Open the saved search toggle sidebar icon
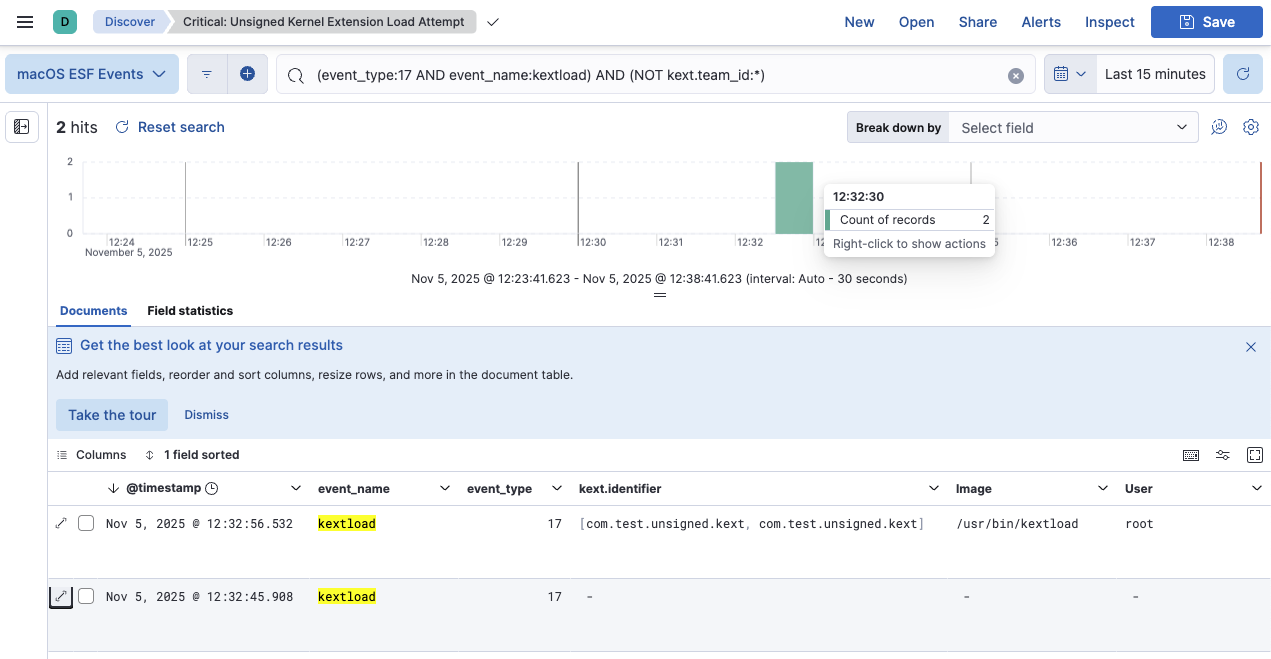This screenshot has height=659, width=1271. [21, 126]
